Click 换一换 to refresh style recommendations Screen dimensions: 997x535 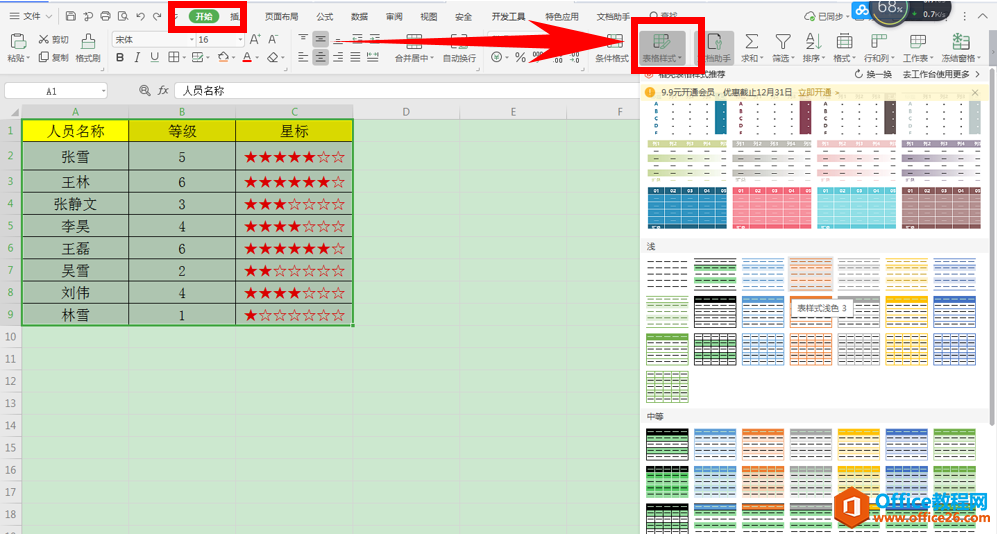(874, 74)
